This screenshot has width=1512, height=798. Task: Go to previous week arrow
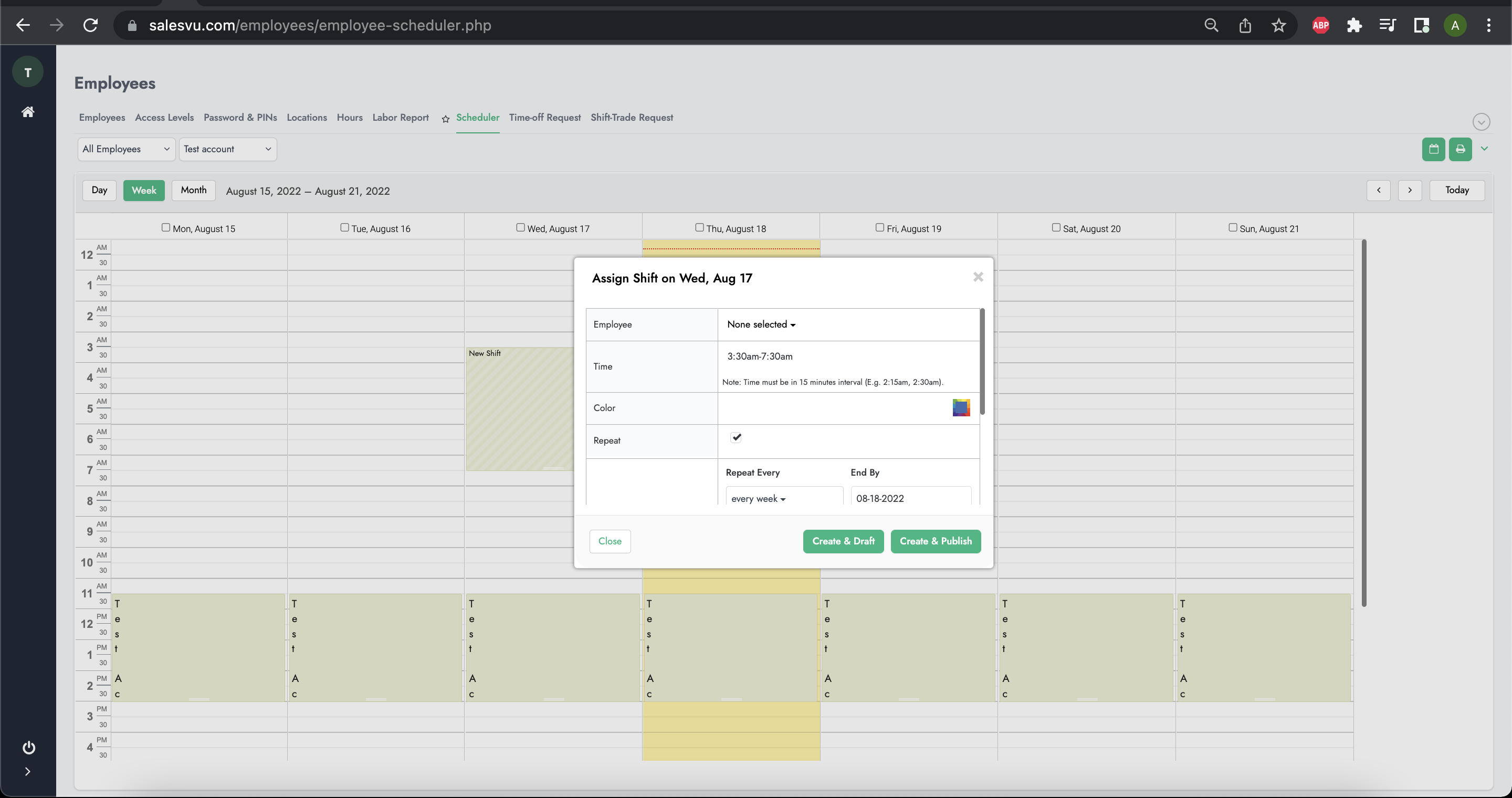[1378, 190]
